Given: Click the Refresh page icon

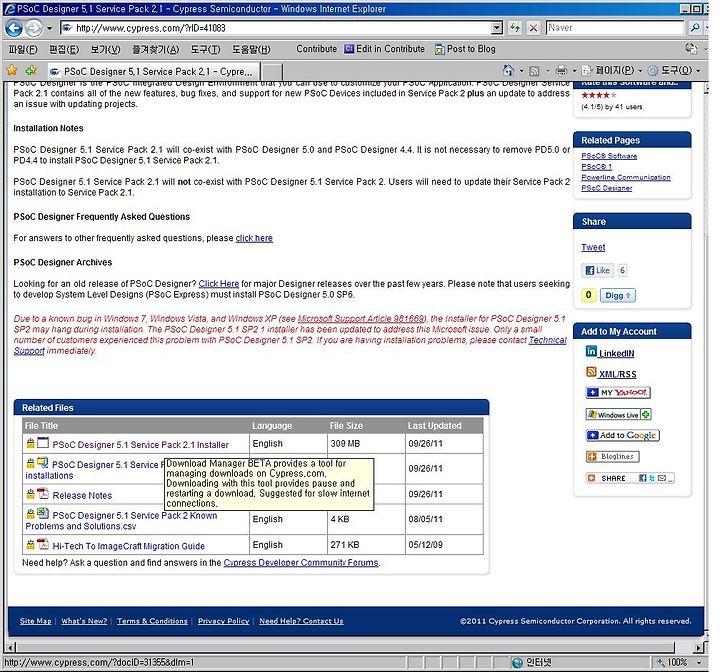Looking at the screenshot, I should (x=515, y=28).
